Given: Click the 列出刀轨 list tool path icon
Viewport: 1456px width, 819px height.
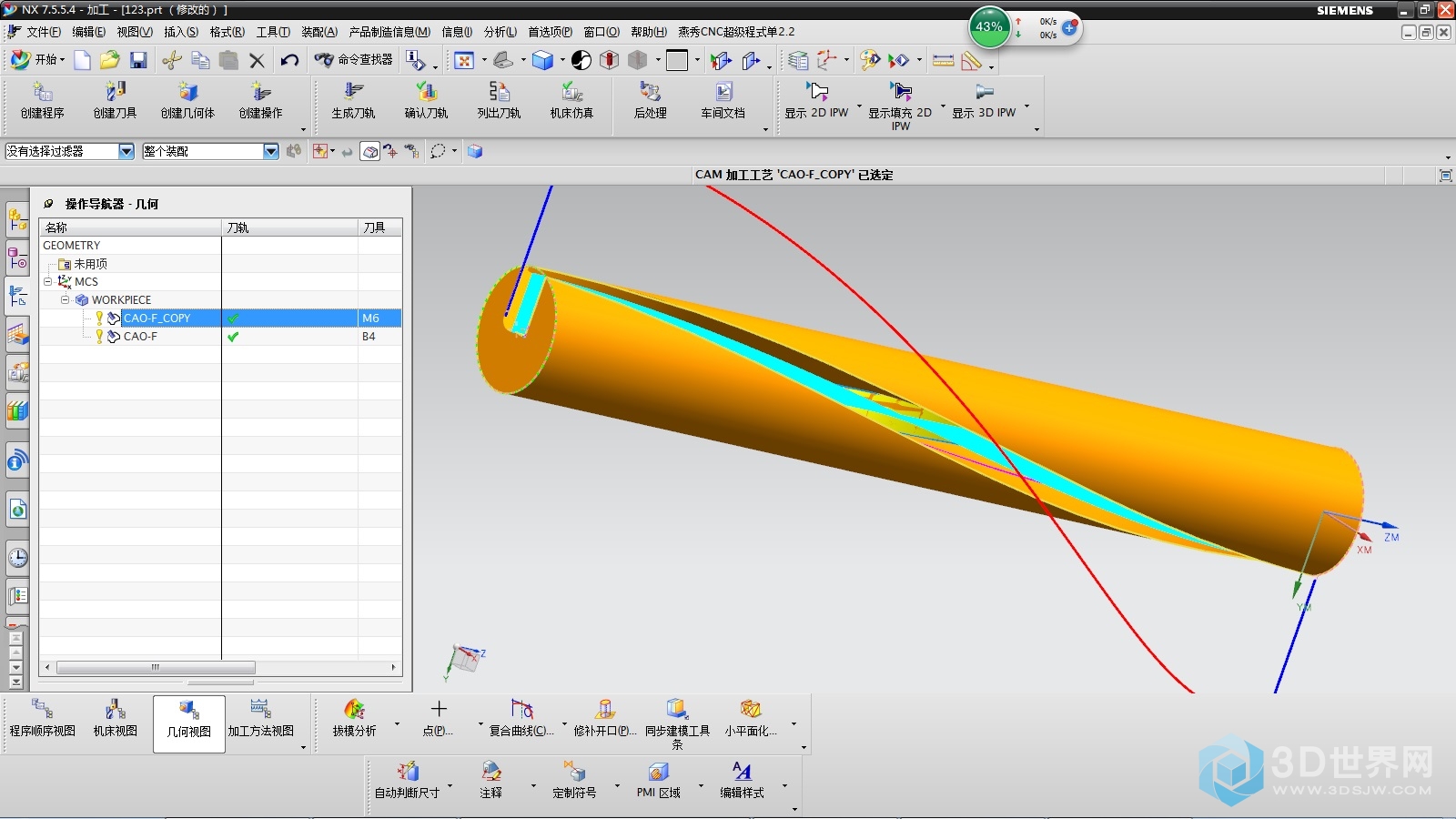Looking at the screenshot, I should [500, 92].
